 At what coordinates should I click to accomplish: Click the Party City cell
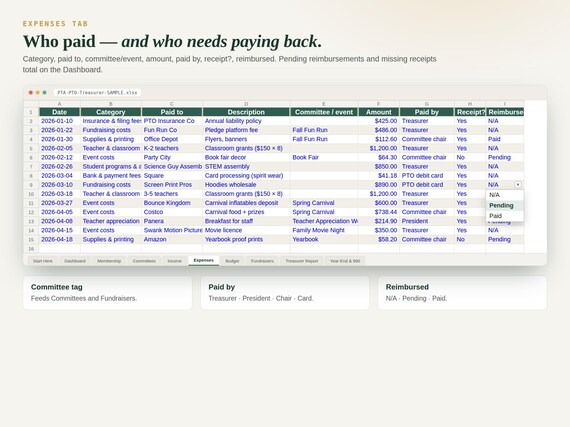(172, 157)
